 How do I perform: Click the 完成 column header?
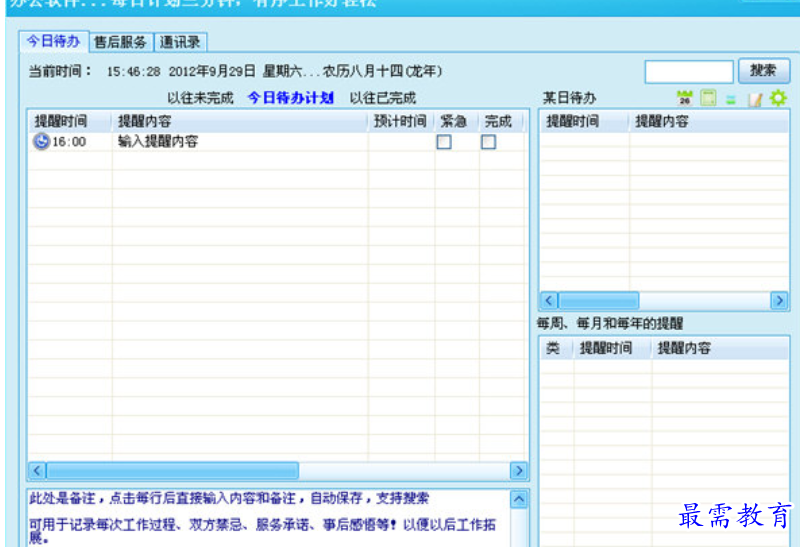[x=501, y=121]
